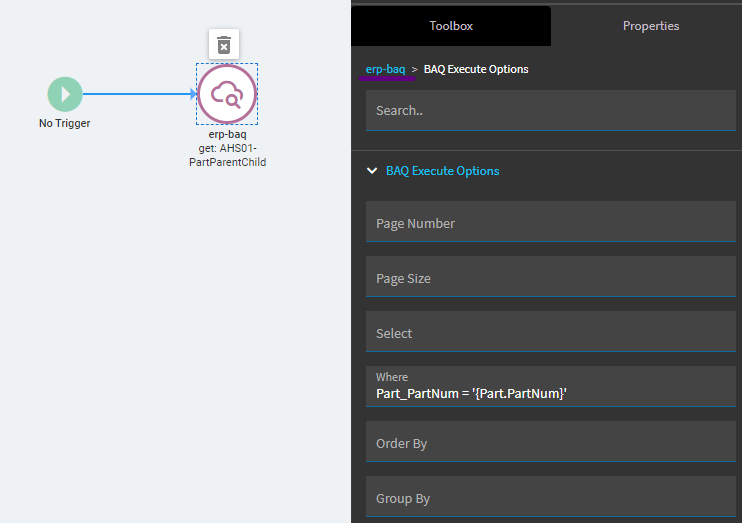Switch to the Toolbox tab
742x523 pixels.
(x=451, y=26)
